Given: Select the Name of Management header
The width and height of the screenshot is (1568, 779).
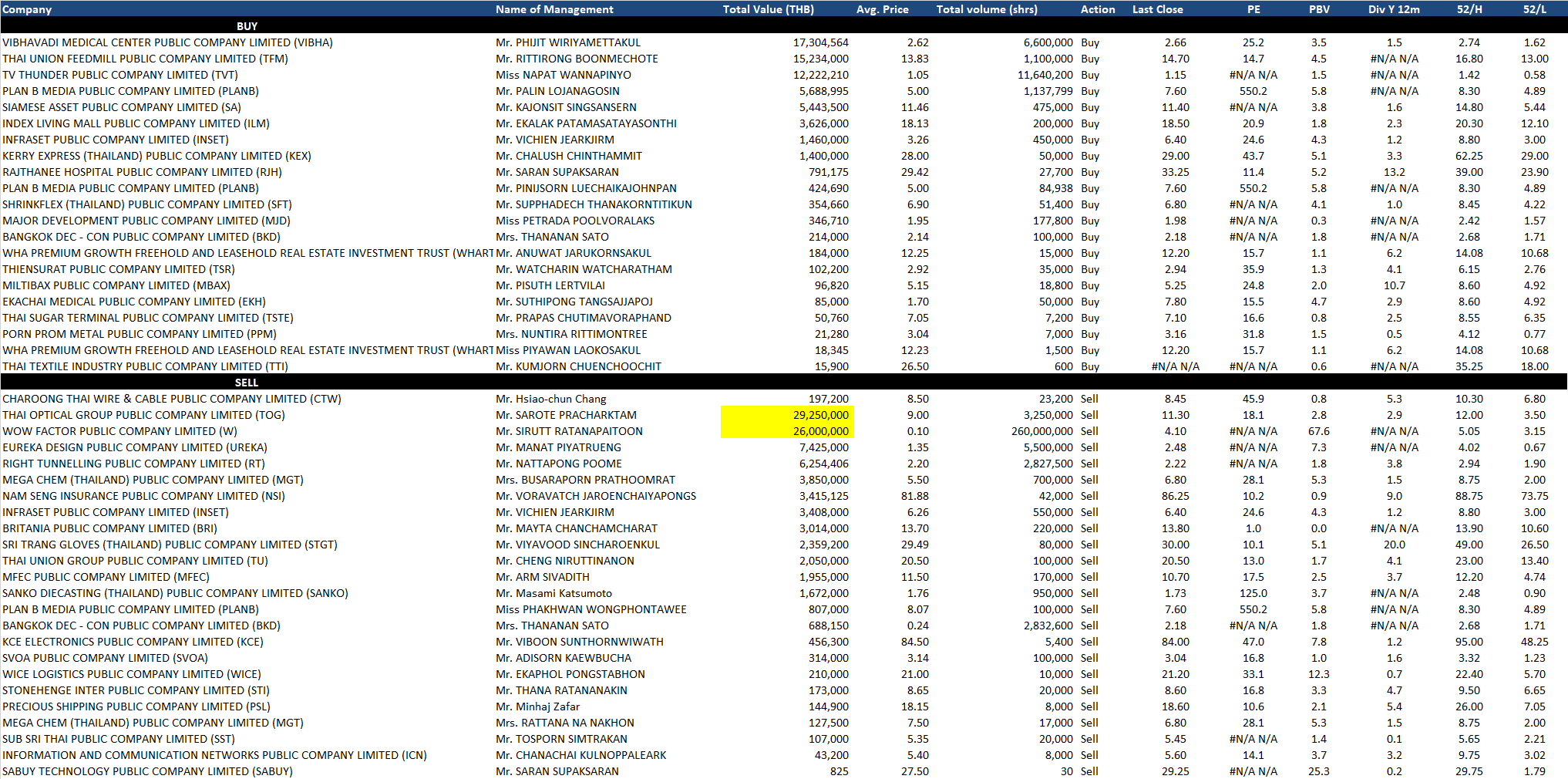Looking at the screenshot, I should tap(554, 9).
